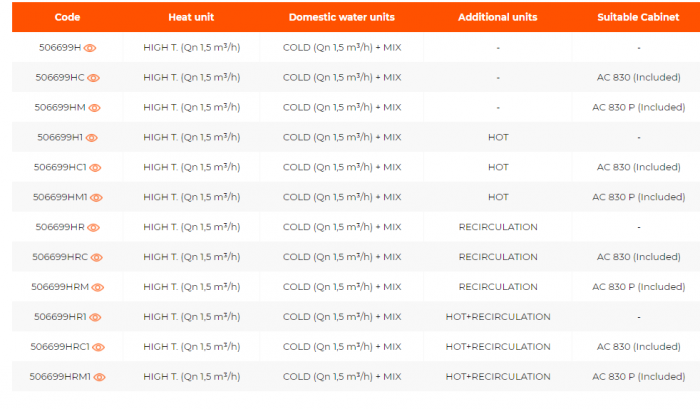The image size is (700, 409).
Task: Click the Suitable Cabinet column header
Action: coord(638,18)
